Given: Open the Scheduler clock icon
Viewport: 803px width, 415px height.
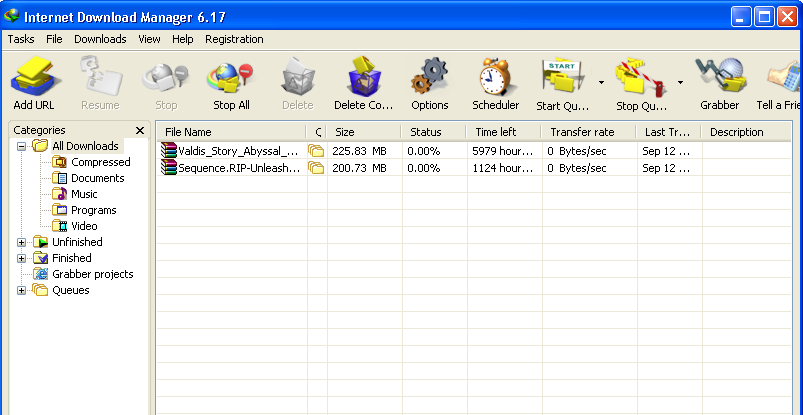Looking at the screenshot, I should coord(495,77).
